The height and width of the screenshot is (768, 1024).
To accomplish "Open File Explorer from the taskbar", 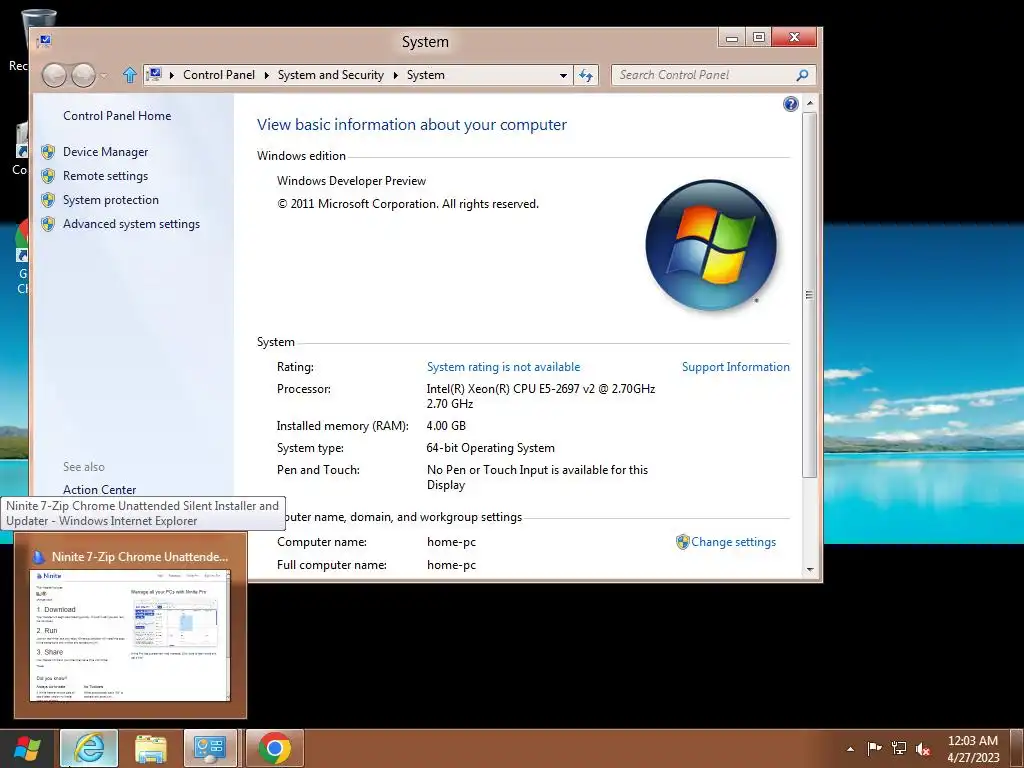I will [x=150, y=748].
